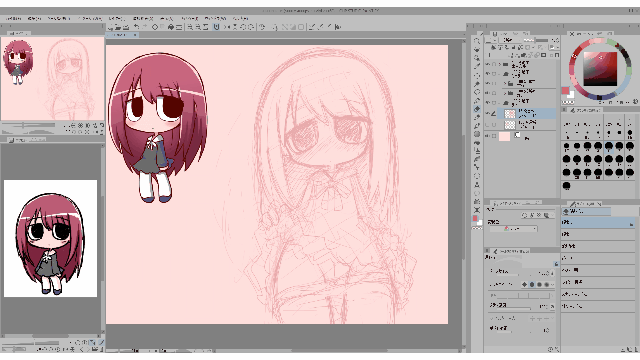Expand the third layer folder arrow
The height and width of the screenshot is (360, 640).
(505, 83)
